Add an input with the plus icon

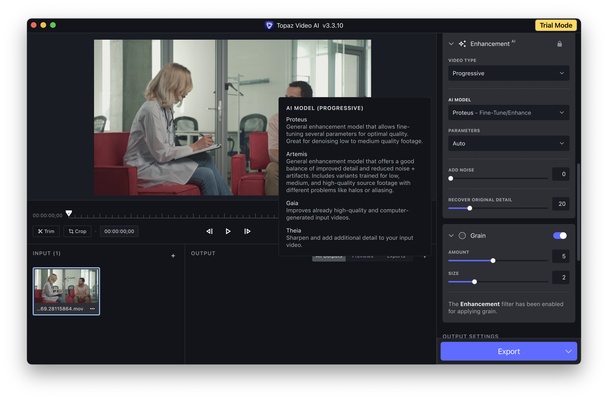click(173, 256)
